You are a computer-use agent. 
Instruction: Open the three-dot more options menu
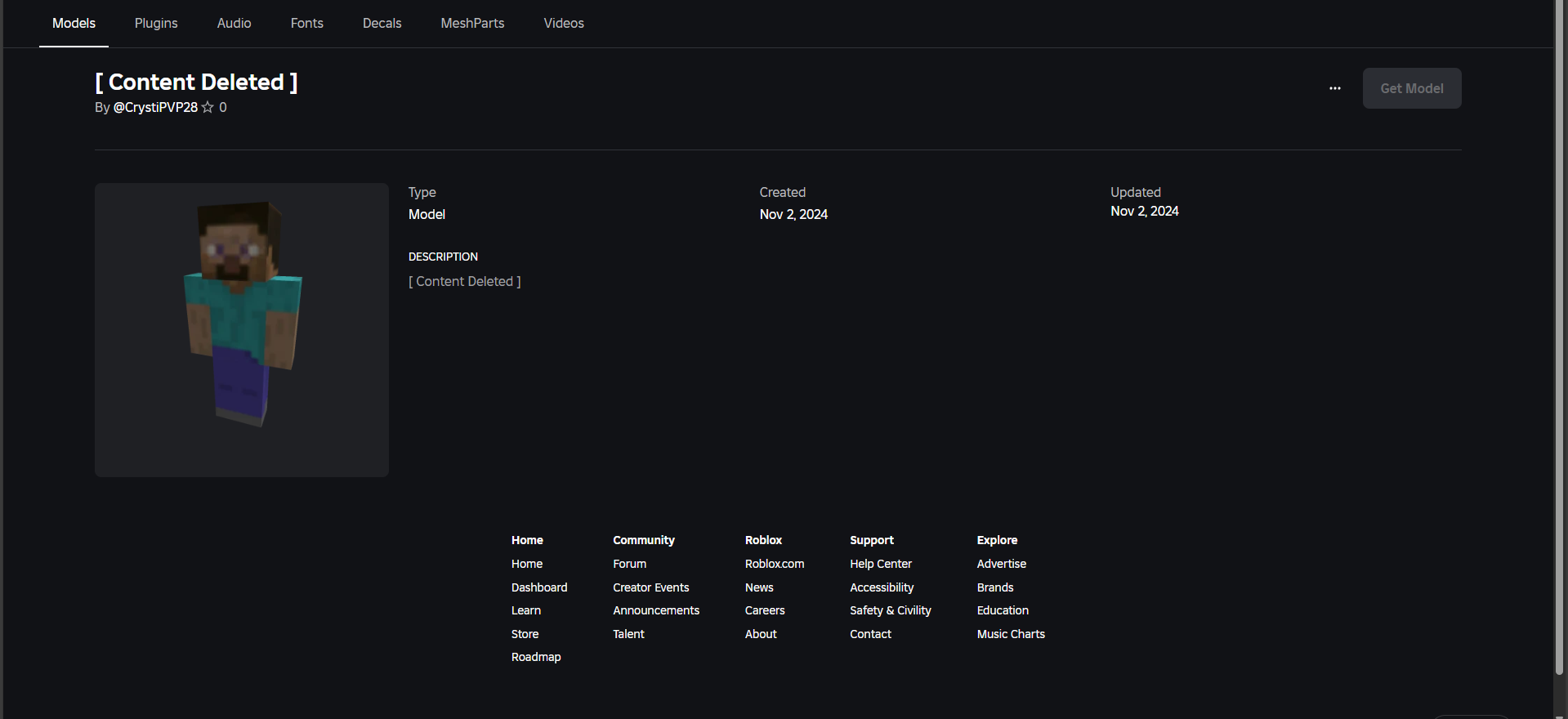click(1335, 88)
